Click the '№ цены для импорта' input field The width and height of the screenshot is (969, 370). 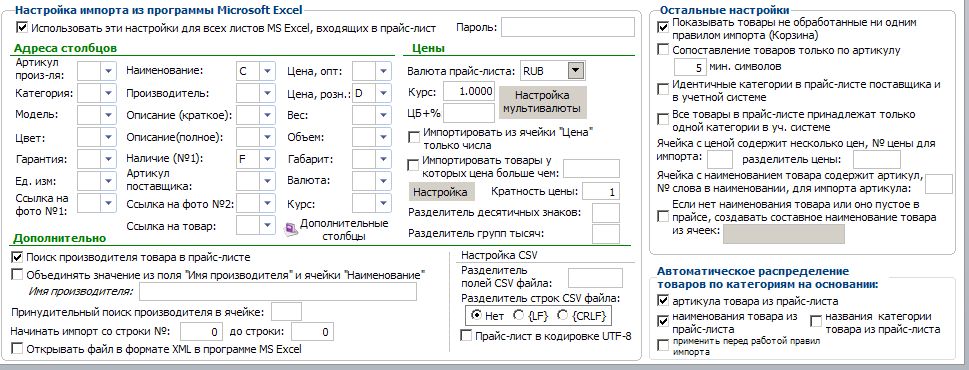719,159
